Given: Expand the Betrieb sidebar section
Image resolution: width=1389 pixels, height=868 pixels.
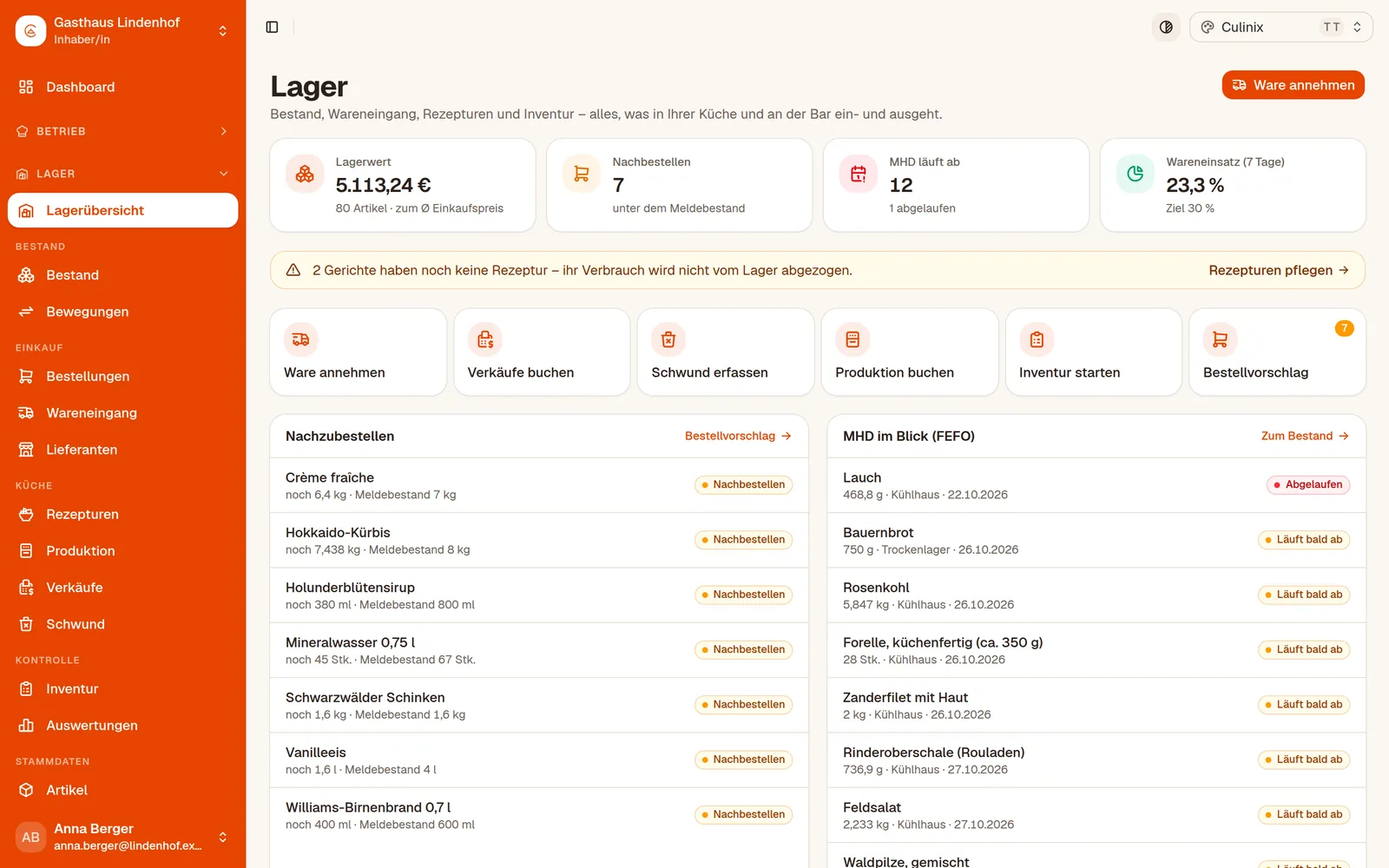Looking at the screenshot, I should [x=122, y=131].
